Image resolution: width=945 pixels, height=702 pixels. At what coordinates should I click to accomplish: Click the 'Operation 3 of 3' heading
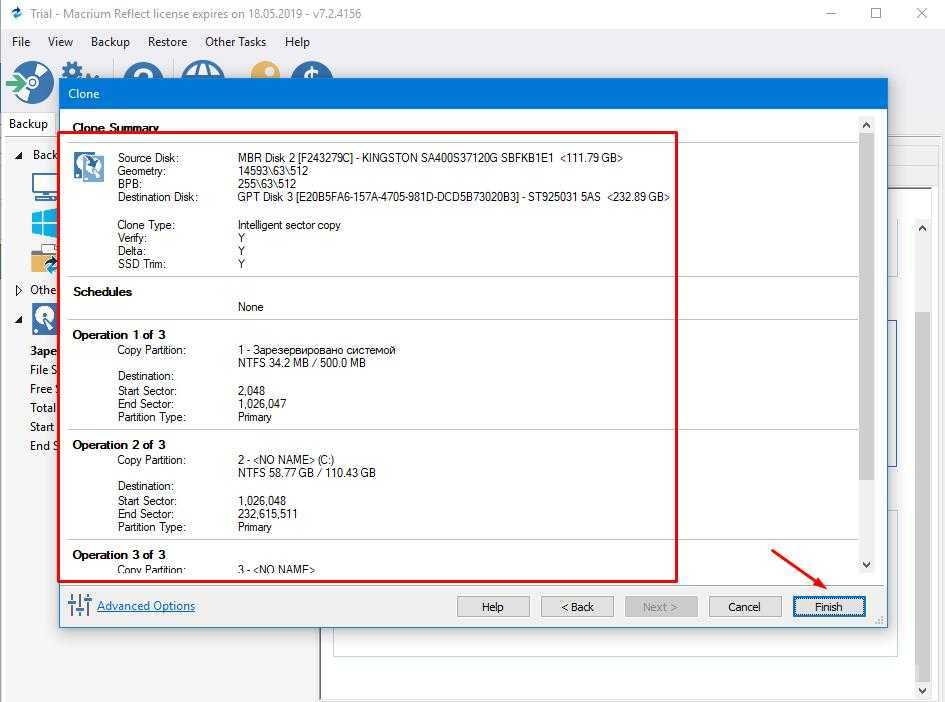[x=119, y=554]
